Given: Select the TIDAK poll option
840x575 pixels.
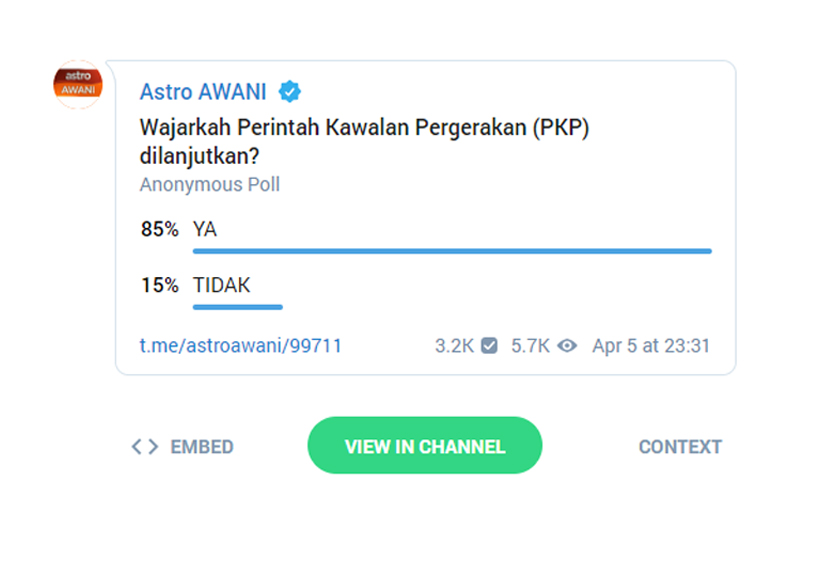Looking at the screenshot, I should [x=221, y=285].
